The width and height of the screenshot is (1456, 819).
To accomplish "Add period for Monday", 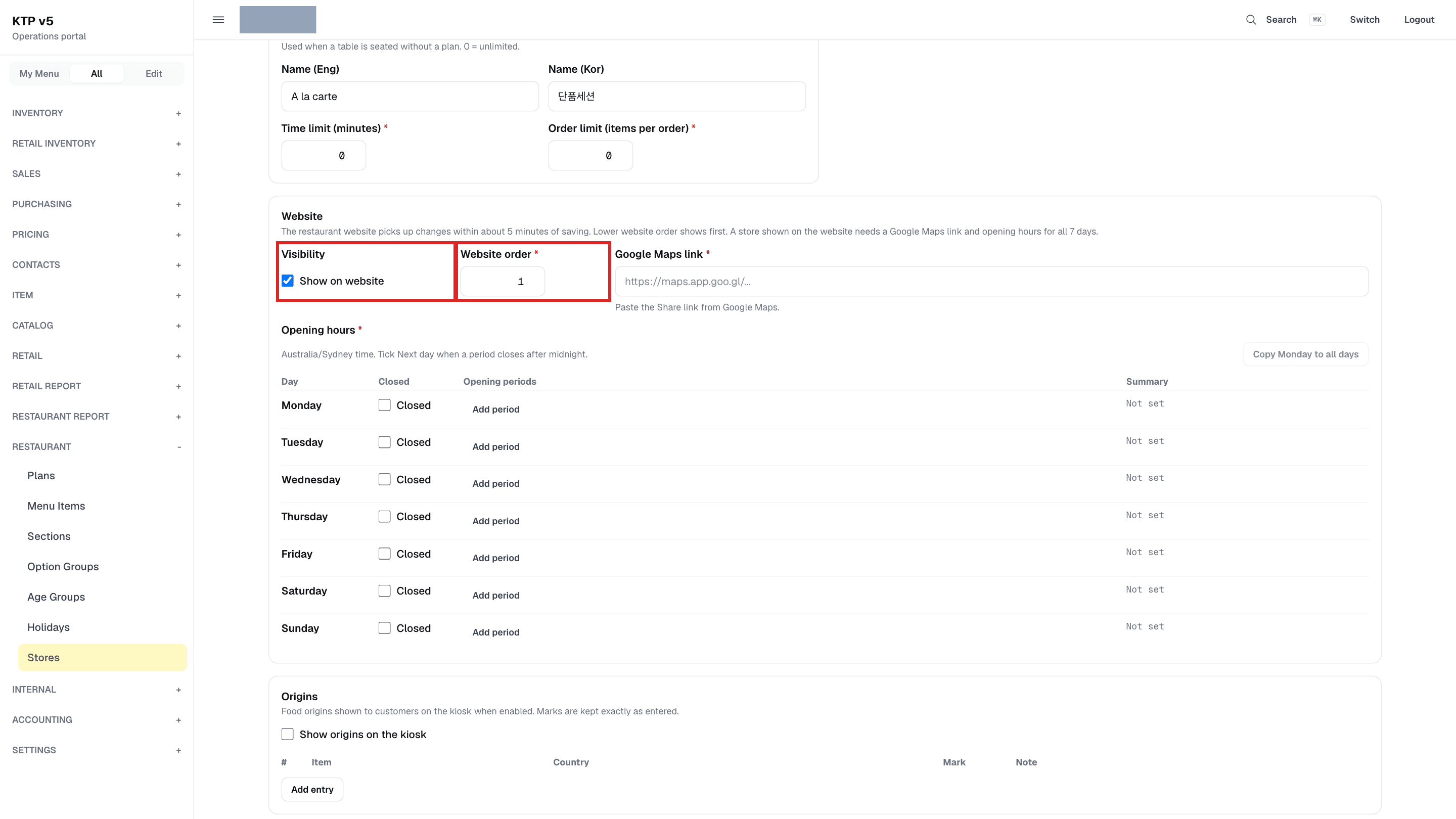I will click(495, 409).
